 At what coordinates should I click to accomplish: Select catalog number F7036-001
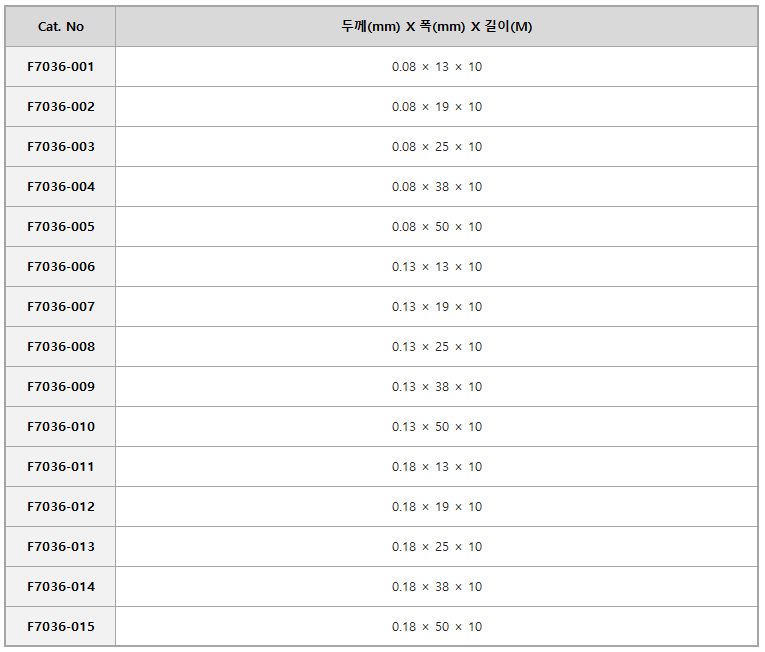click(60, 67)
